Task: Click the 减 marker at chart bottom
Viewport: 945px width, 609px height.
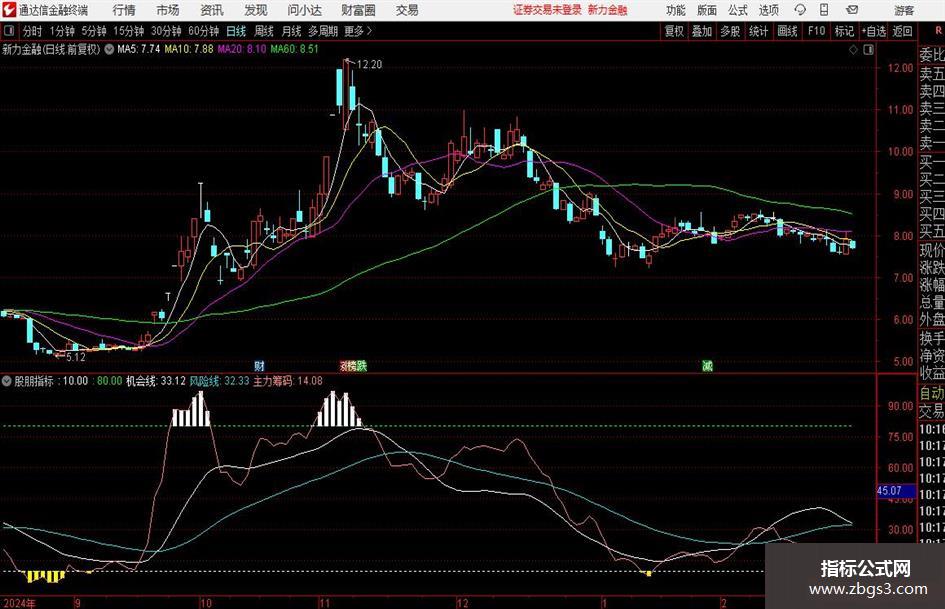Action: [x=708, y=365]
